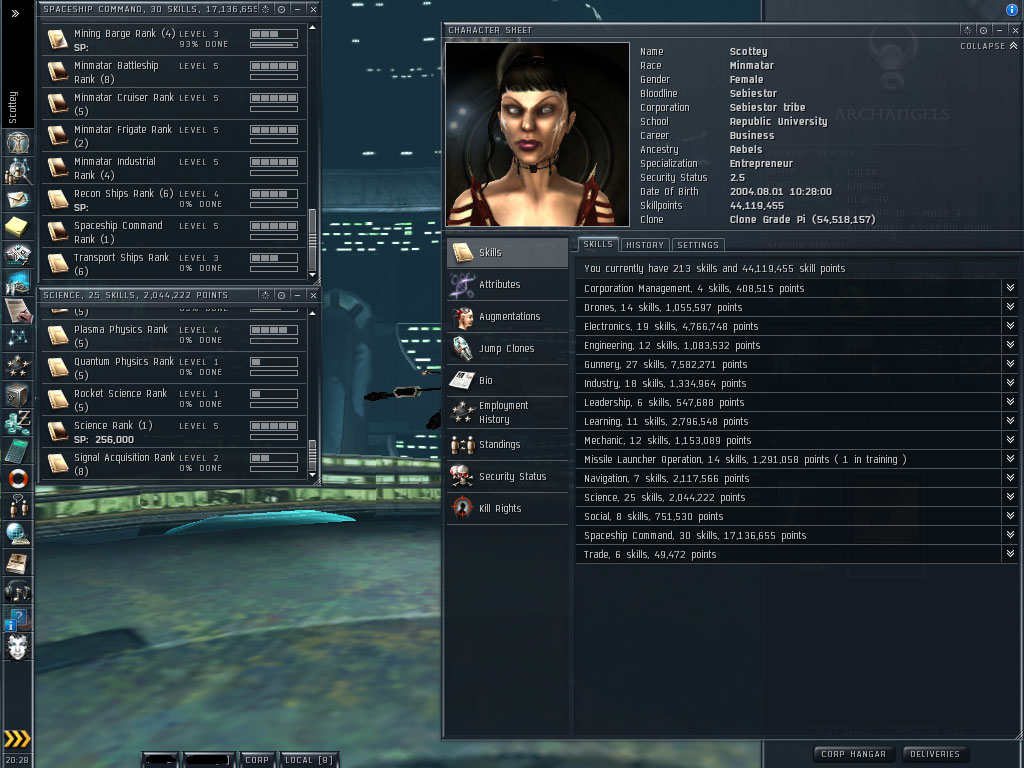Open the star map constellation icon in sidebar
This screenshot has height=768, width=1024.
click(18, 338)
